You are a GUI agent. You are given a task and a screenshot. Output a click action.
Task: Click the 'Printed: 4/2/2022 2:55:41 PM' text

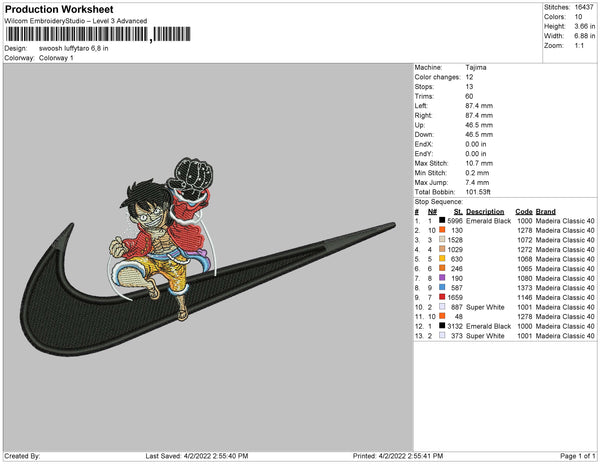[398, 456]
